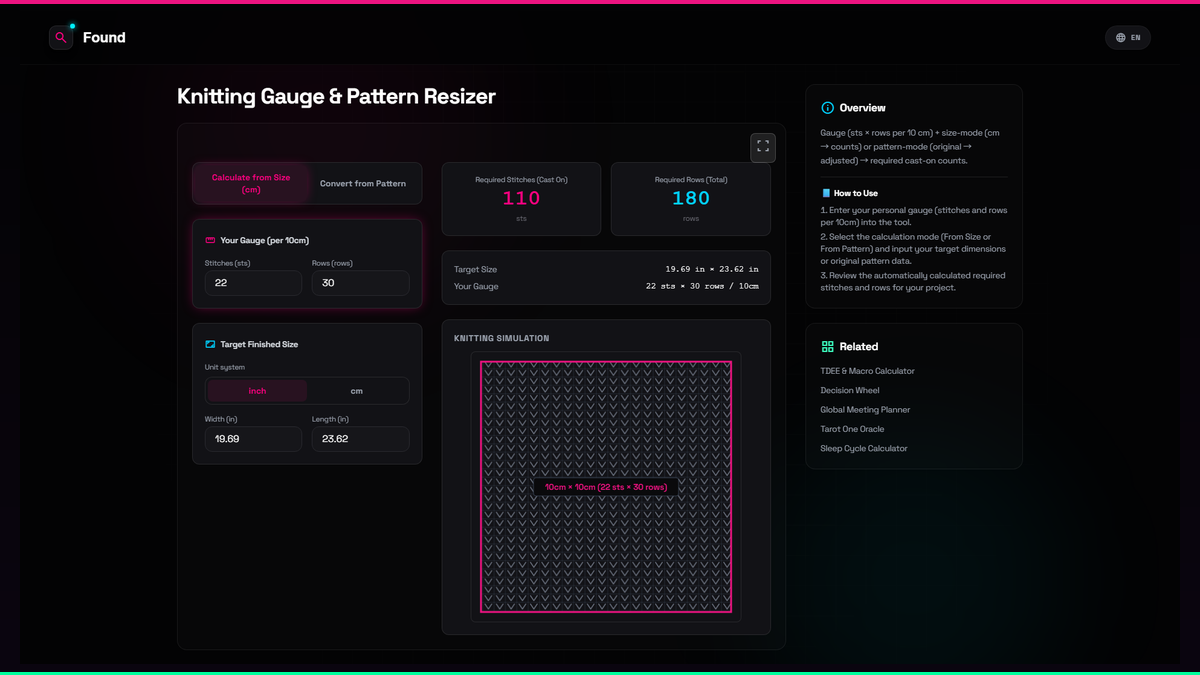Click the Related grid icon

827,347
